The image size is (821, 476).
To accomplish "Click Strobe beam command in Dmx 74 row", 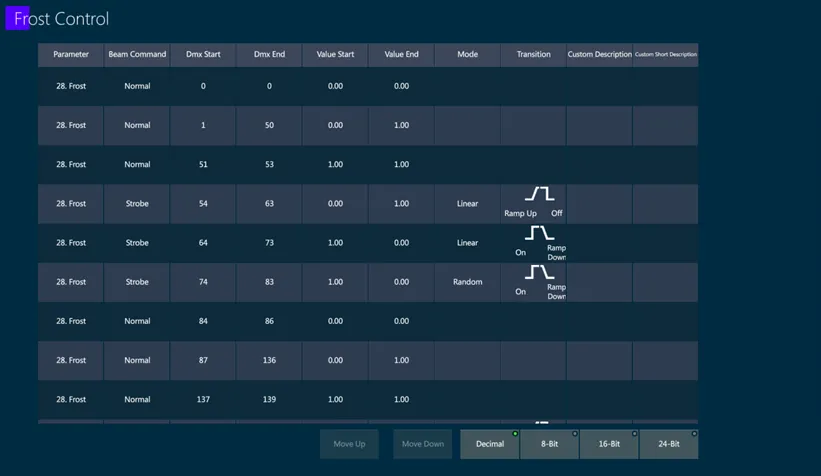I will pos(137,282).
